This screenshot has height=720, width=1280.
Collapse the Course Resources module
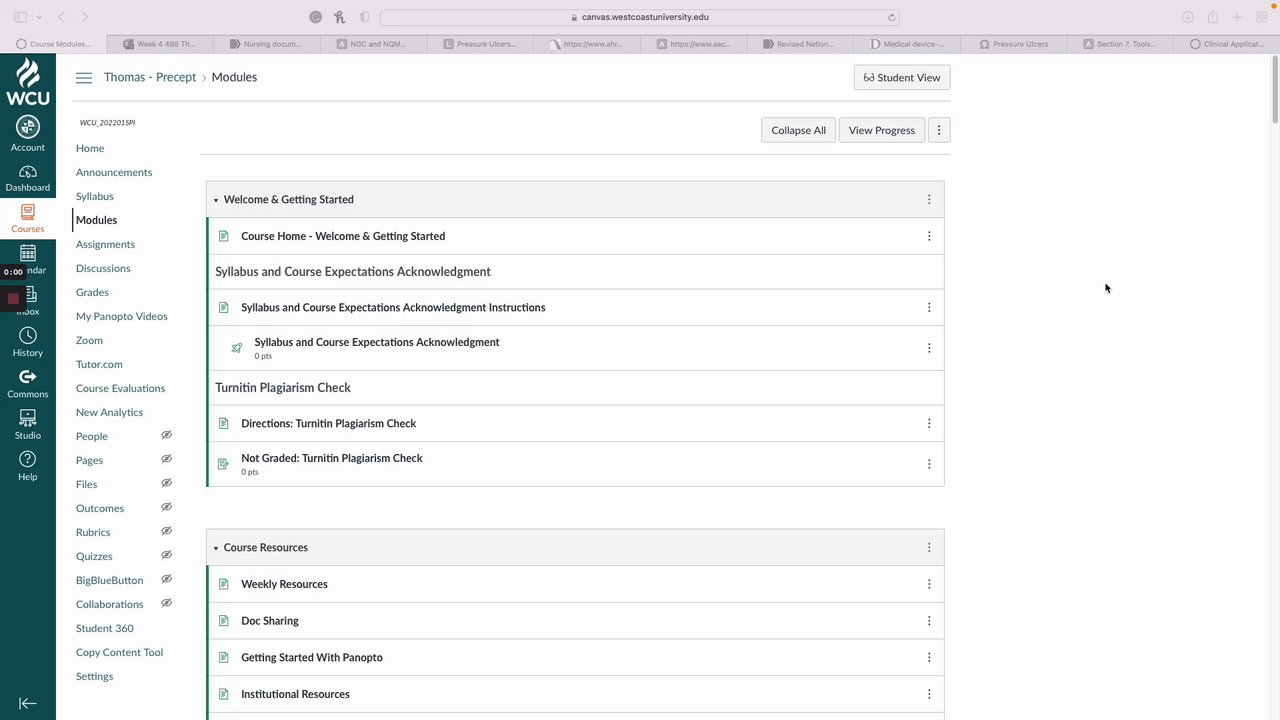pos(216,548)
